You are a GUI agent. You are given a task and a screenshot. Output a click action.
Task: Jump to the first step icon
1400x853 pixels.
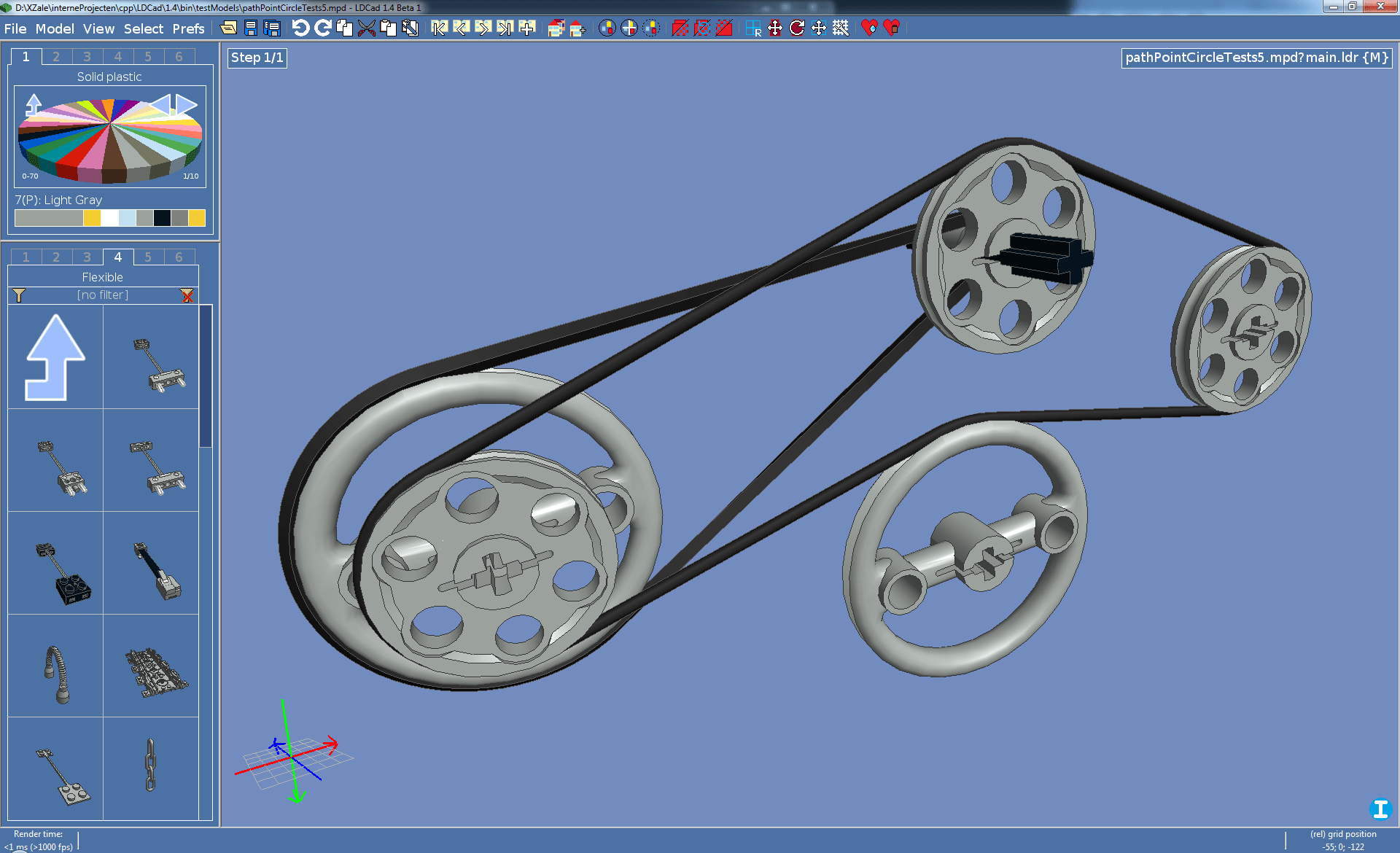point(439,28)
